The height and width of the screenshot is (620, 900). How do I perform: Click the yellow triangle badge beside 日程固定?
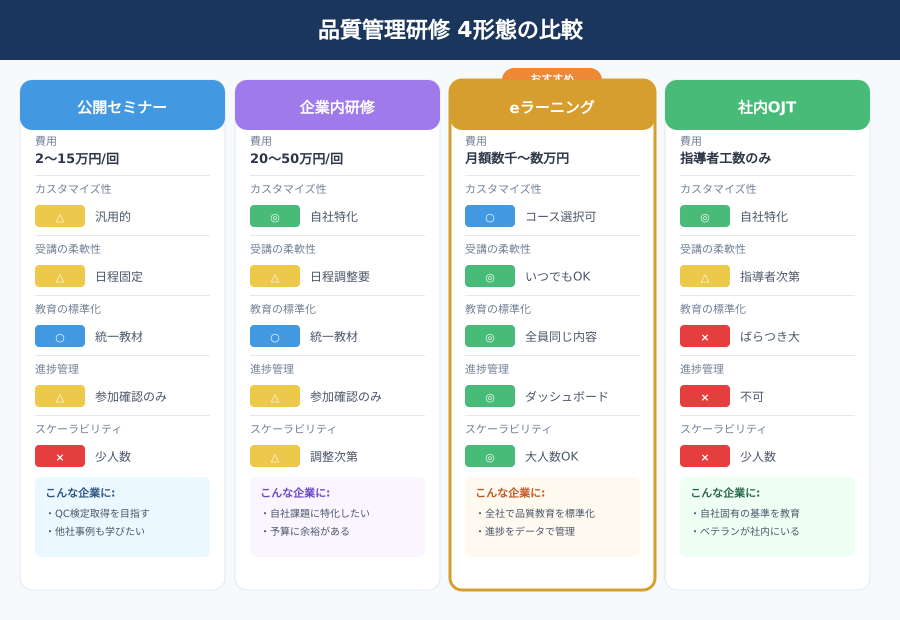[x=60, y=276]
